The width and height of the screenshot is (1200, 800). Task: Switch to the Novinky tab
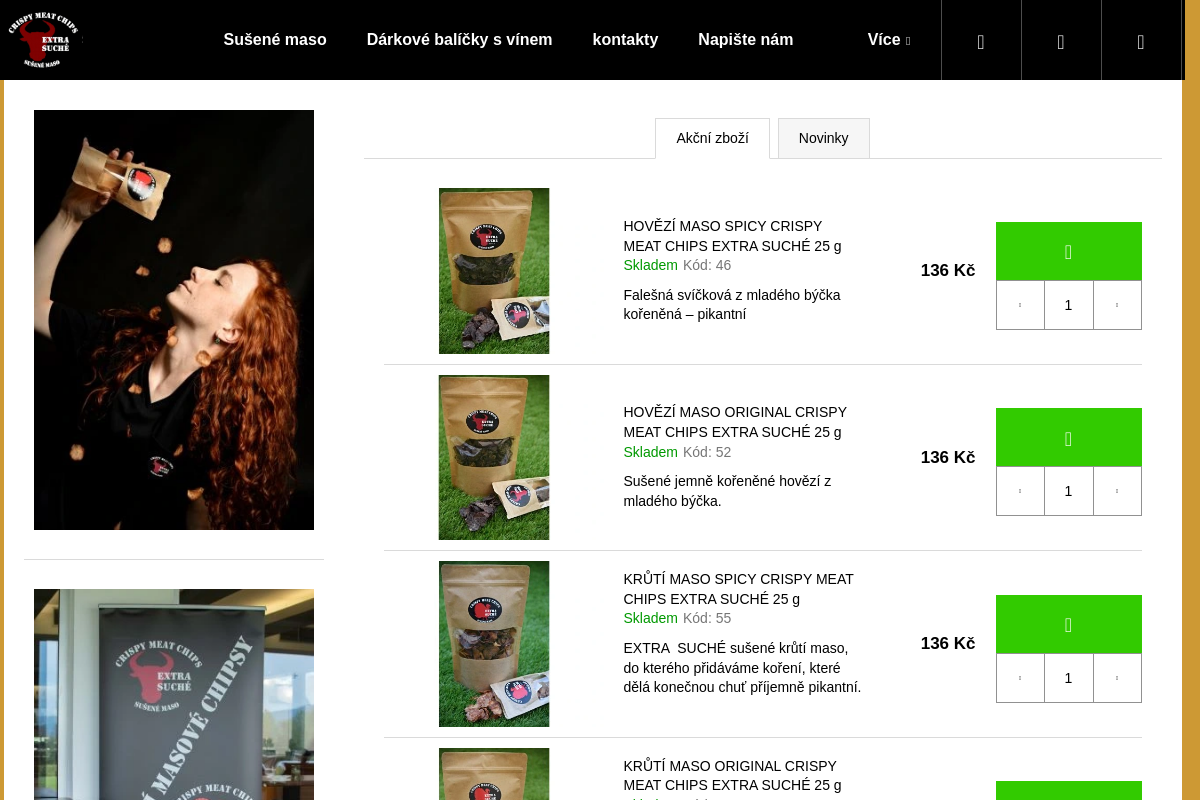coord(823,138)
